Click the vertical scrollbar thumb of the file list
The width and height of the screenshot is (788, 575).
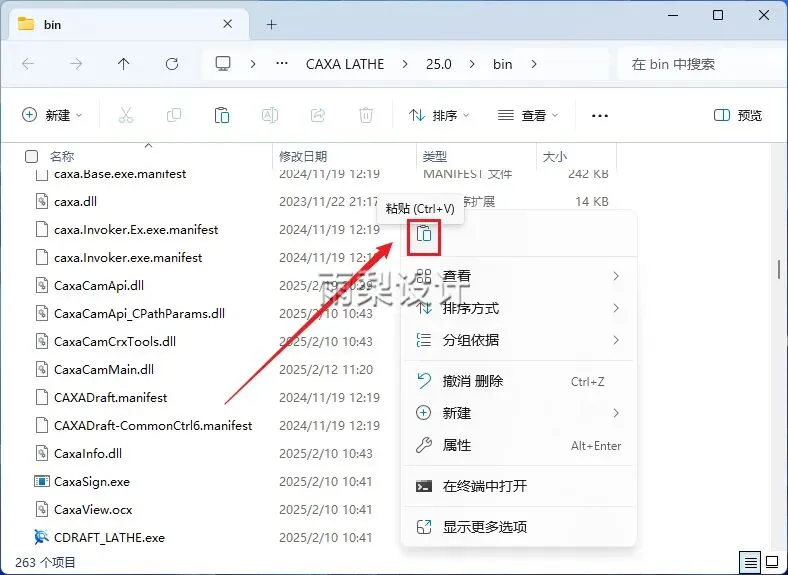click(x=779, y=269)
